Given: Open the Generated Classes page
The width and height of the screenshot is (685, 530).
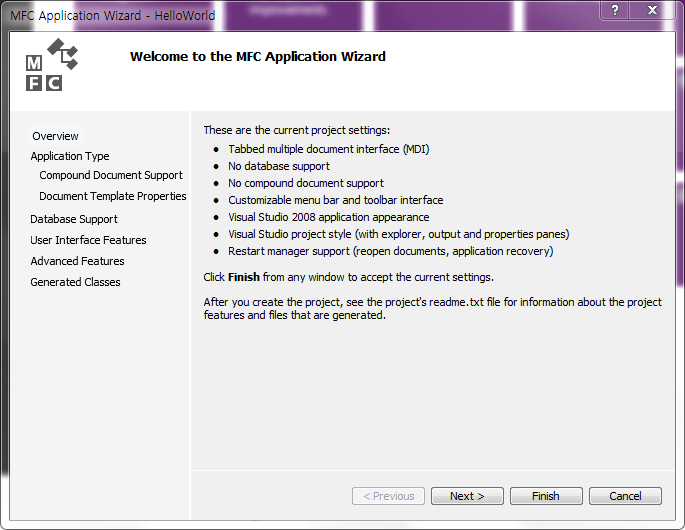Looking at the screenshot, I should pyautogui.click(x=75, y=282).
